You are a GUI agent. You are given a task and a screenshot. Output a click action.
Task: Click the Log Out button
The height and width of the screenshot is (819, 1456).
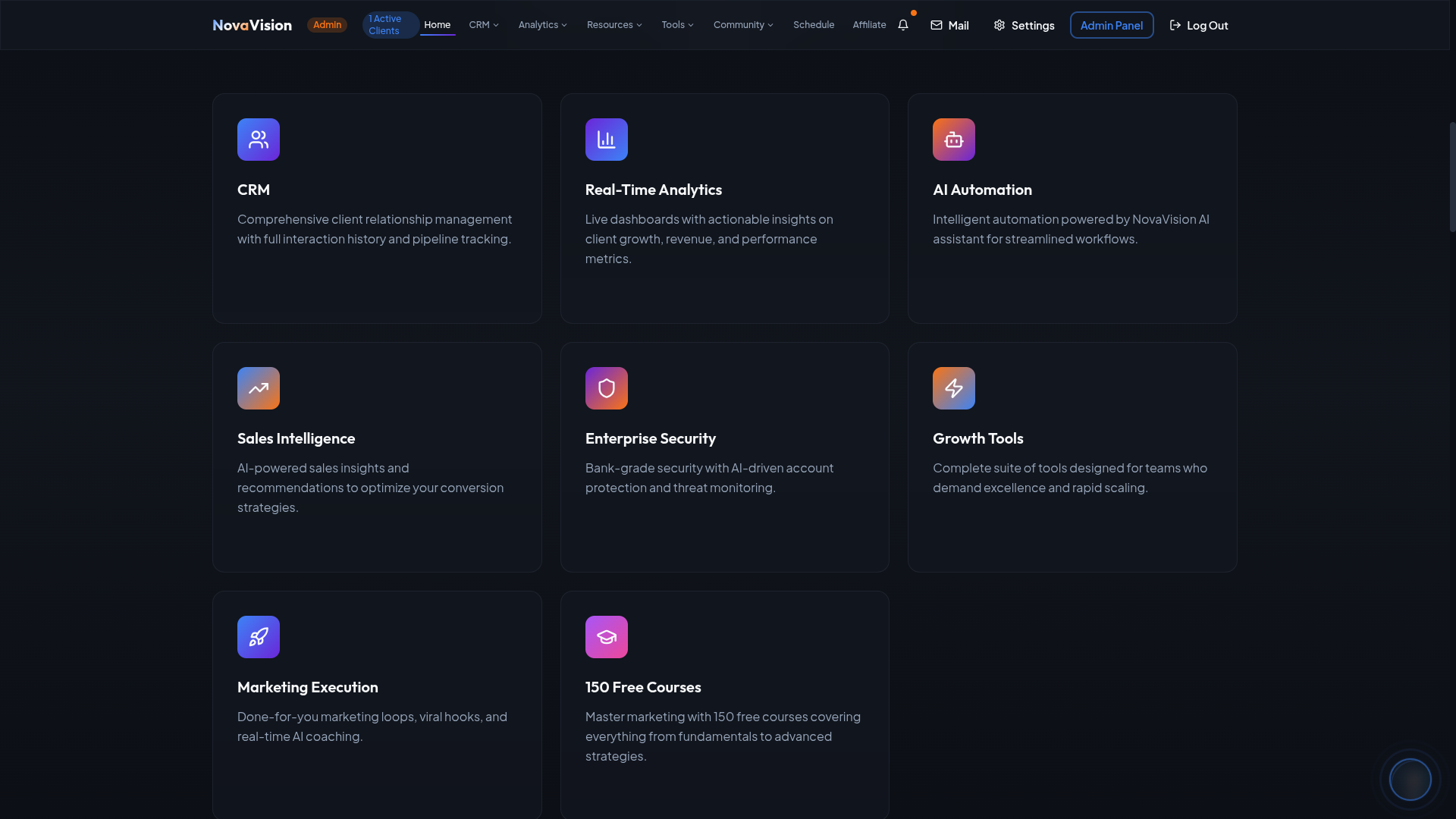point(1199,25)
